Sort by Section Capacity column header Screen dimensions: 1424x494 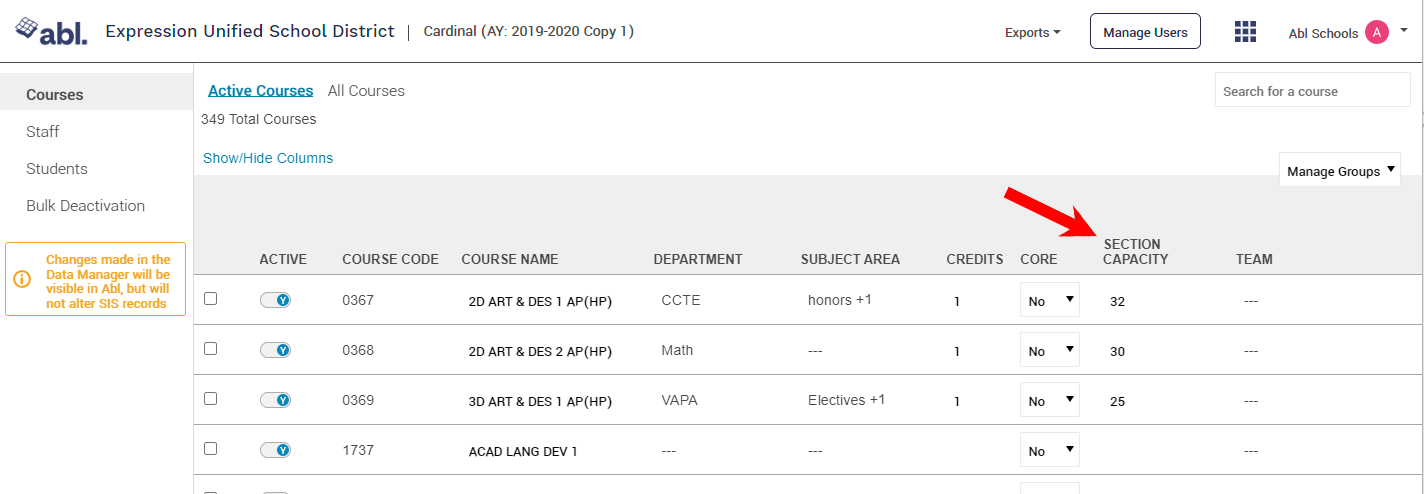coord(1135,252)
